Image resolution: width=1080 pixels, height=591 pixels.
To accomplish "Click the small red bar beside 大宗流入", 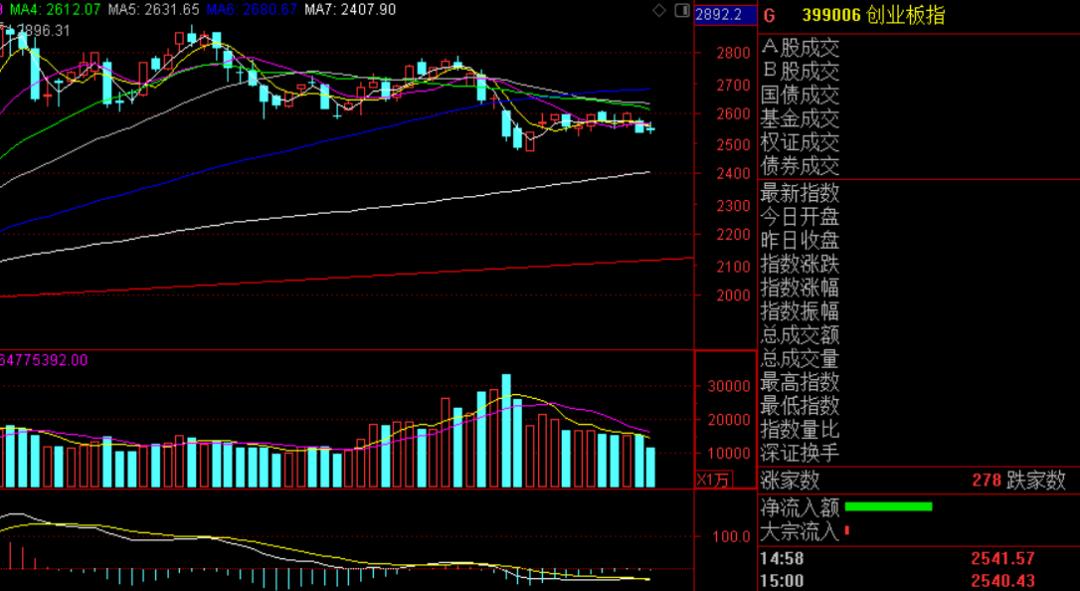I will point(847,530).
